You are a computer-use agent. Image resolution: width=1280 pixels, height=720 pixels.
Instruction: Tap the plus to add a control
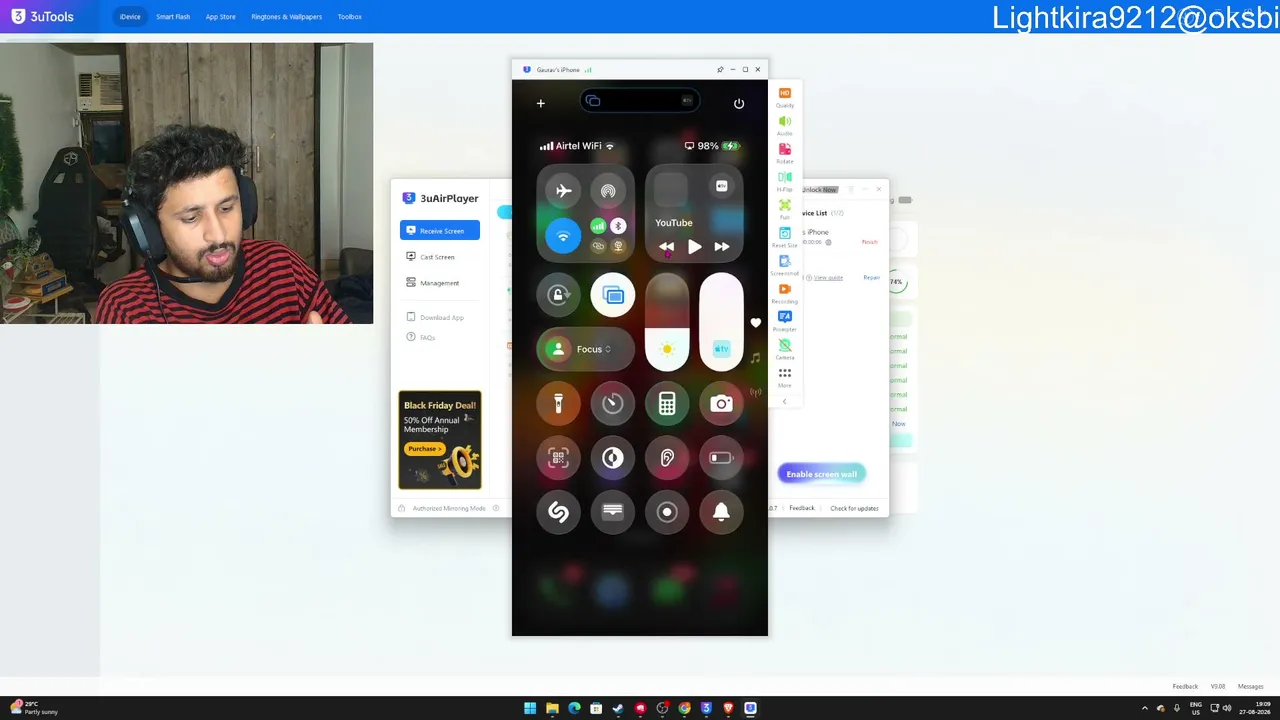(x=541, y=103)
